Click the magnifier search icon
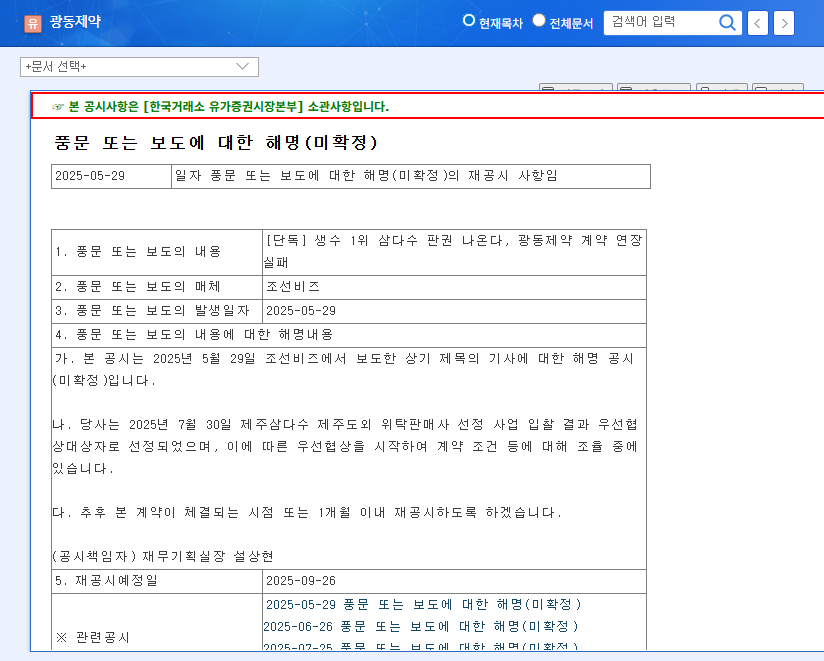Screen dimensions: 824x661 (x=727, y=23)
